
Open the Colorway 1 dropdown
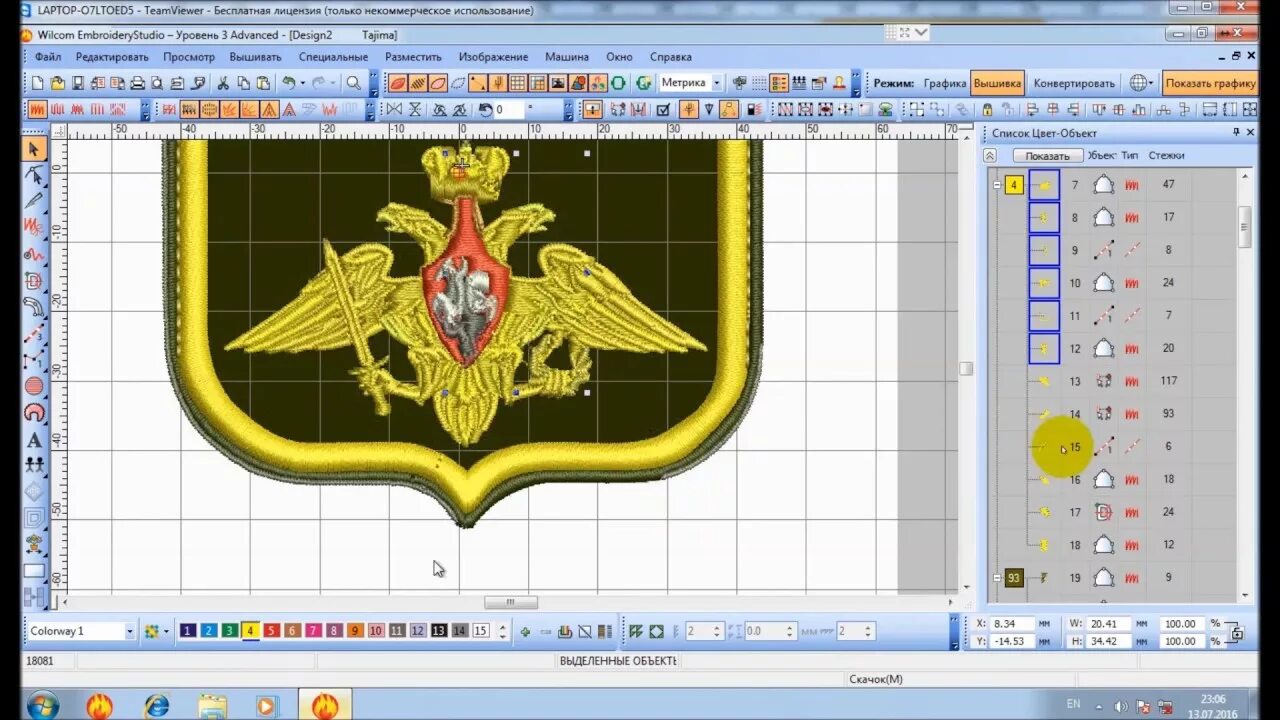click(128, 631)
